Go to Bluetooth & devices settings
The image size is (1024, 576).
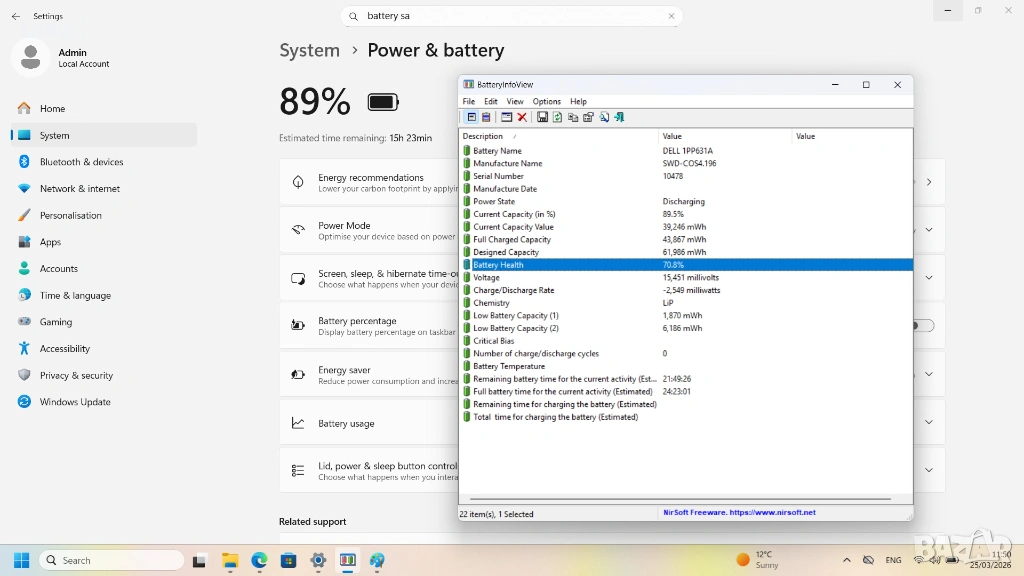point(81,162)
